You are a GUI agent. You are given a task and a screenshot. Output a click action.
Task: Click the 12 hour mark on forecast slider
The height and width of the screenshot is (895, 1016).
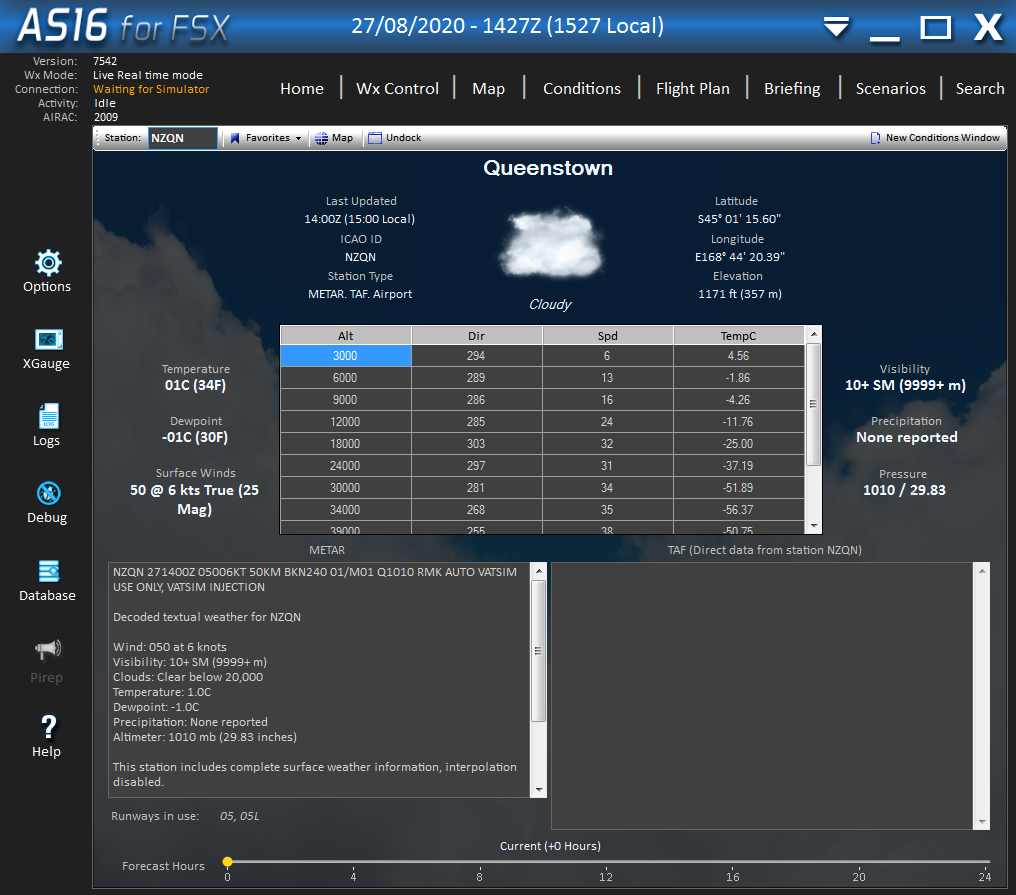(x=606, y=876)
